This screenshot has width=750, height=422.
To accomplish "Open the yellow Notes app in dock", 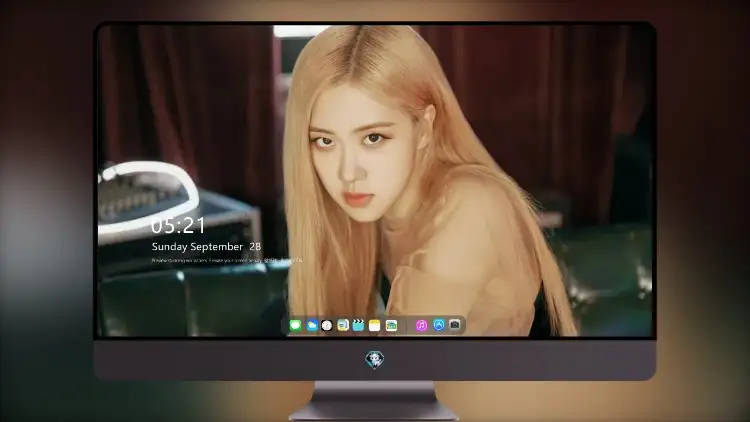I will (375, 325).
